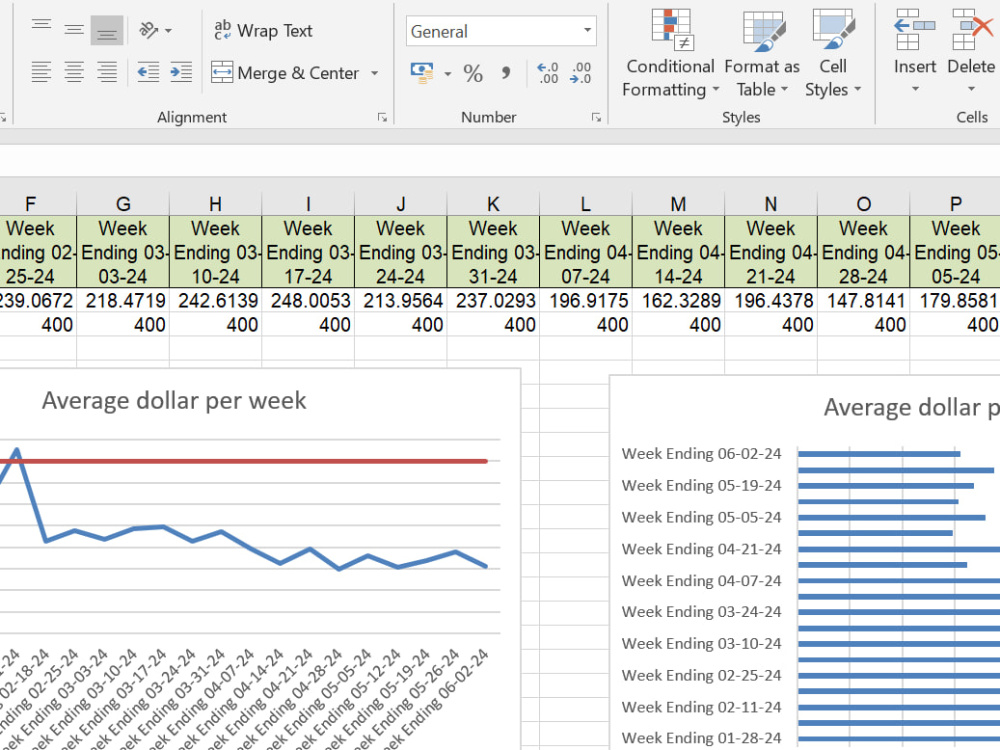Click cell with value 218.4719
This screenshot has height=750, width=1000.
(x=123, y=300)
